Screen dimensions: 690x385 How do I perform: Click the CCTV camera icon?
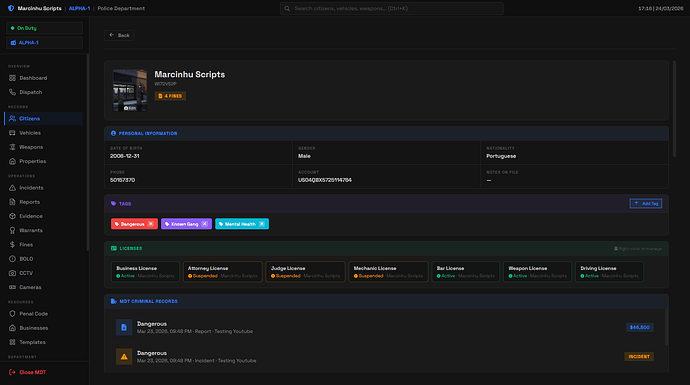[12, 273]
